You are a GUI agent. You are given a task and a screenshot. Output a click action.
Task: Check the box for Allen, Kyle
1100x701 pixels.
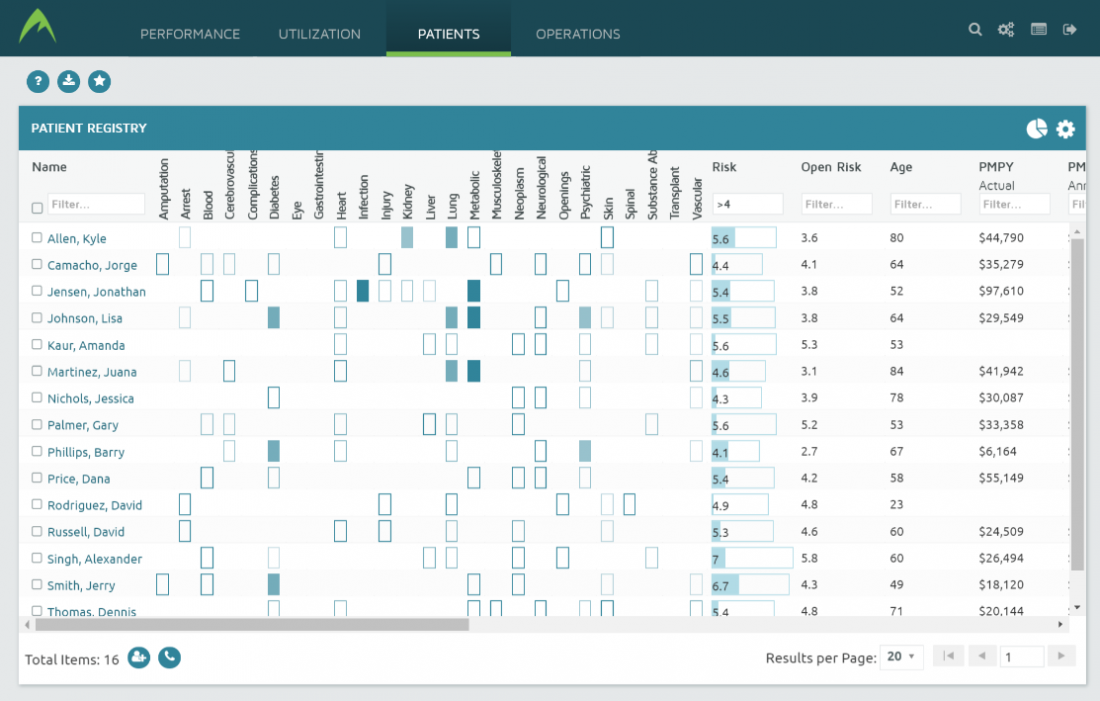tap(36, 238)
